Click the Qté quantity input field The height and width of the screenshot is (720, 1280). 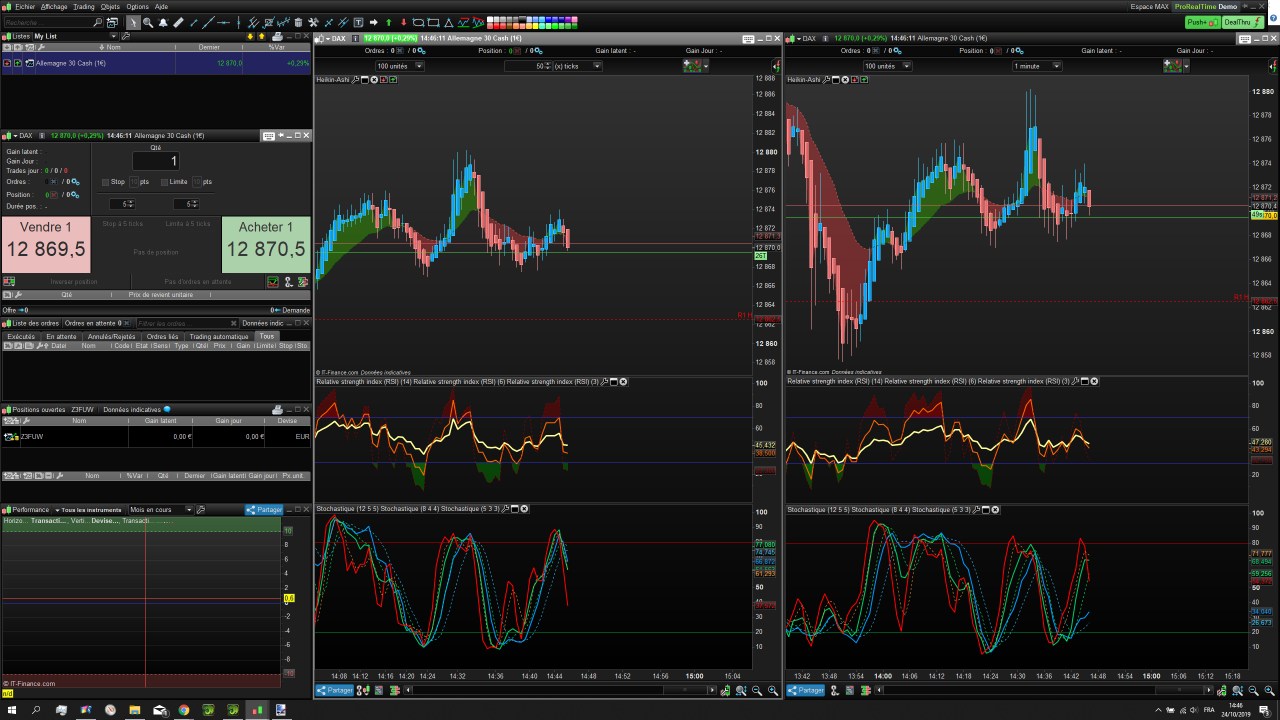156,161
